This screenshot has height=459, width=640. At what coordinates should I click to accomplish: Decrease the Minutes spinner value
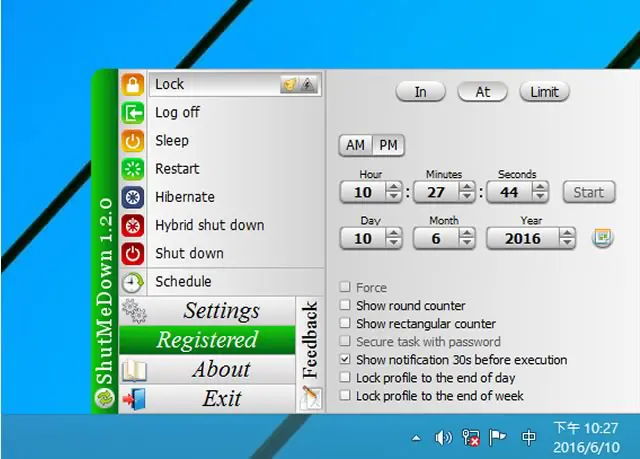[467, 197]
